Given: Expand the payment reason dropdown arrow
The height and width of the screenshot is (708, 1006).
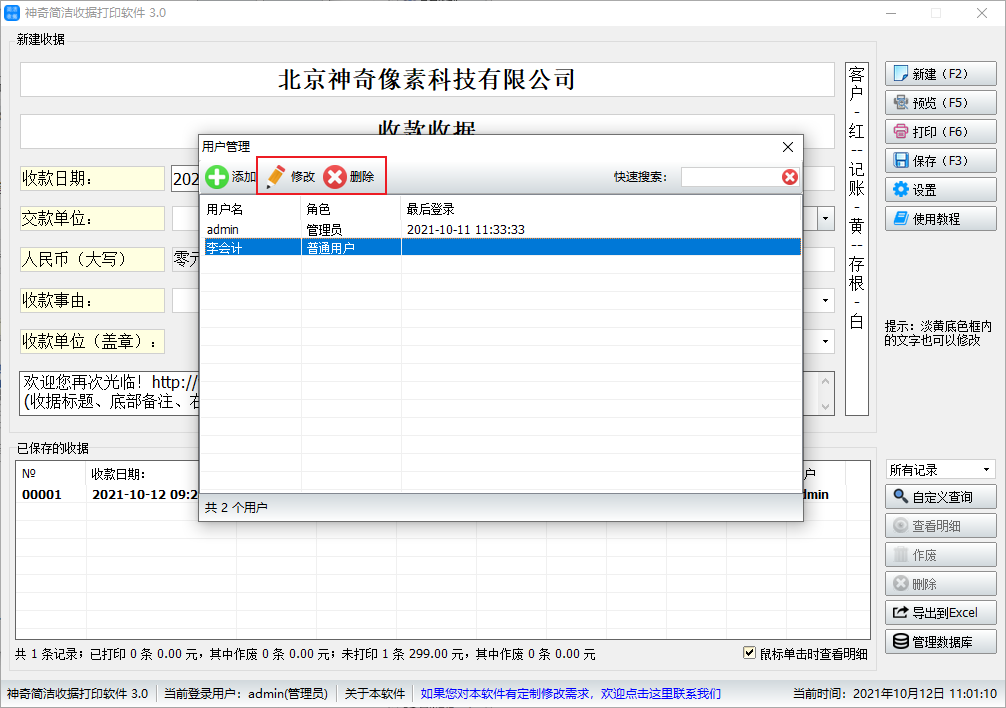Looking at the screenshot, I should point(826,300).
